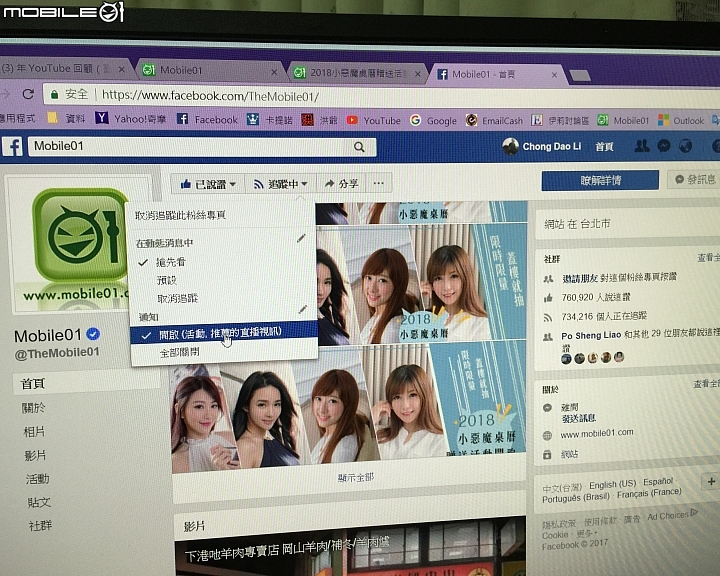The width and height of the screenshot is (720, 576).
Task: Click 顯示全部 below the photos
Action: pos(356,478)
